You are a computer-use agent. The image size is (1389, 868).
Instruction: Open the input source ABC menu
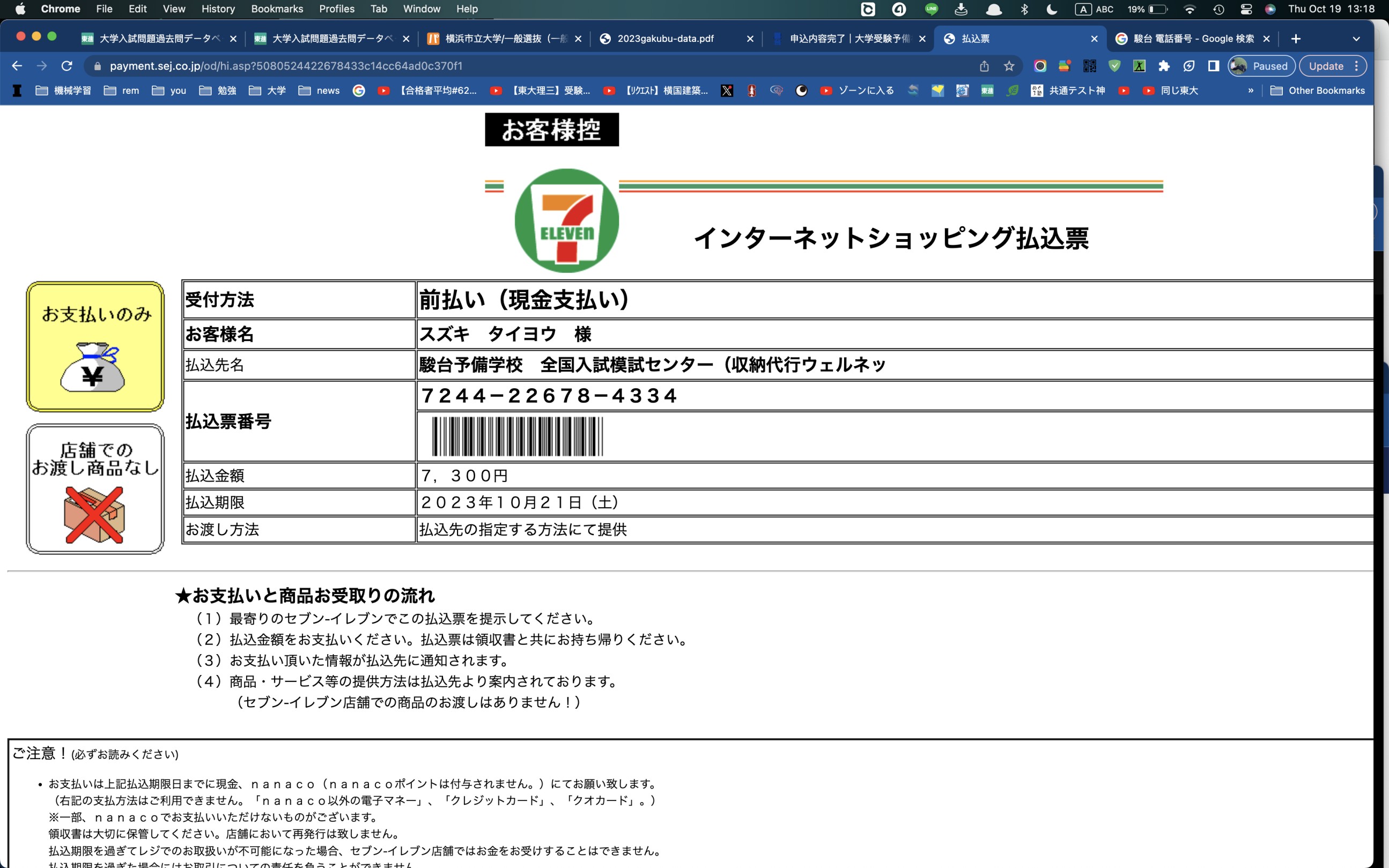pos(1095,9)
